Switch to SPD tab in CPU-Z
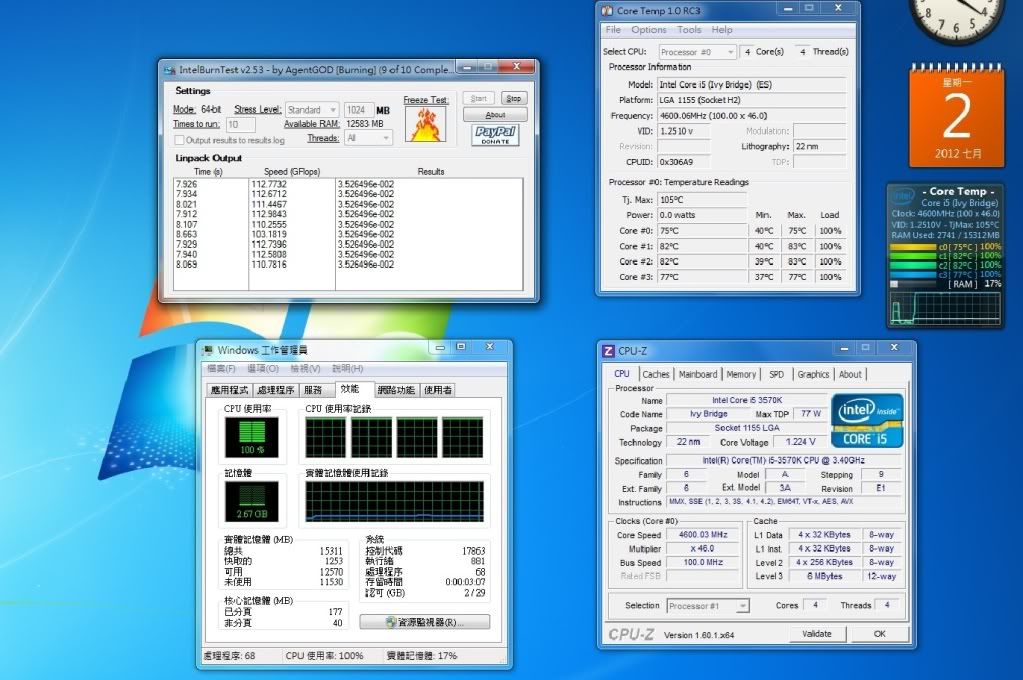 tap(776, 375)
